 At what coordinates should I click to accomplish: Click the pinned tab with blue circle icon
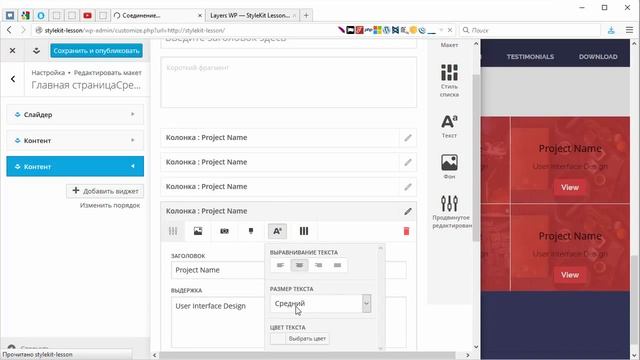coord(41,16)
